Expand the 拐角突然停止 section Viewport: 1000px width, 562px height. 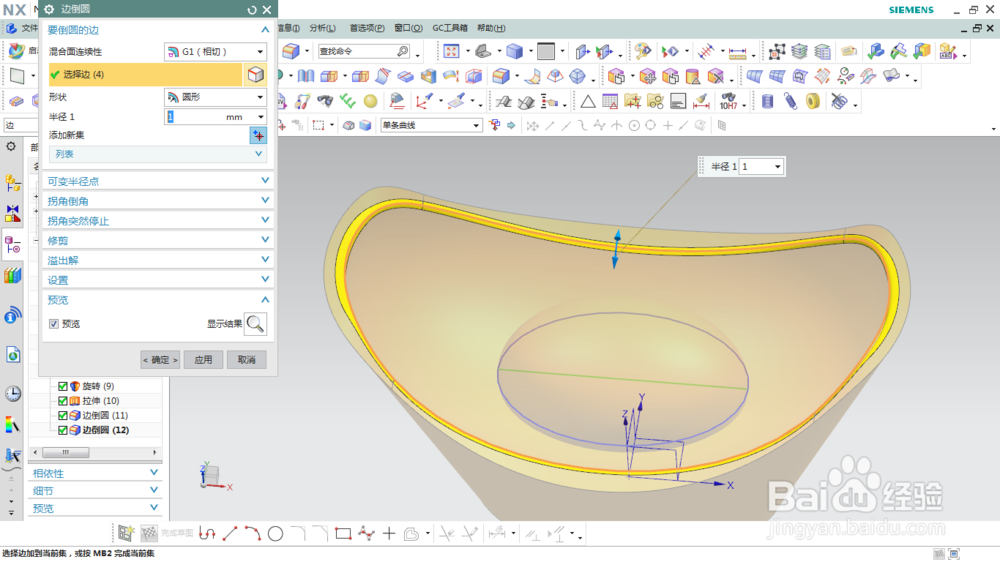click(157, 221)
